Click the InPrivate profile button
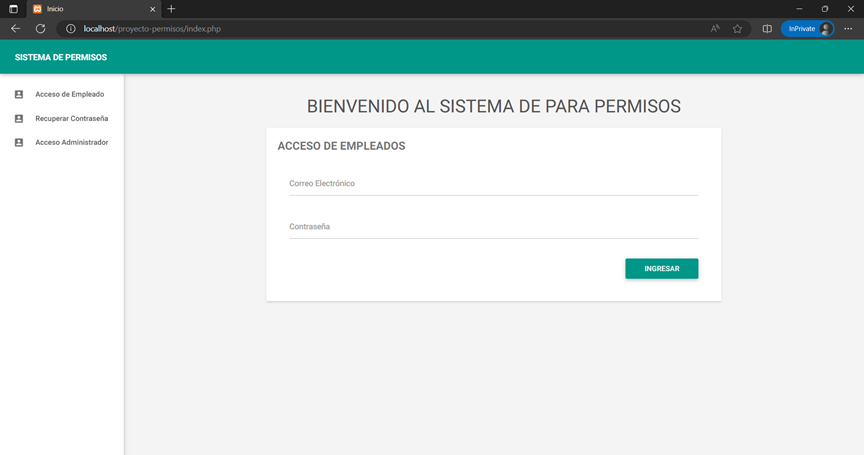The width and height of the screenshot is (864, 455). pyautogui.click(x=808, y=29)
